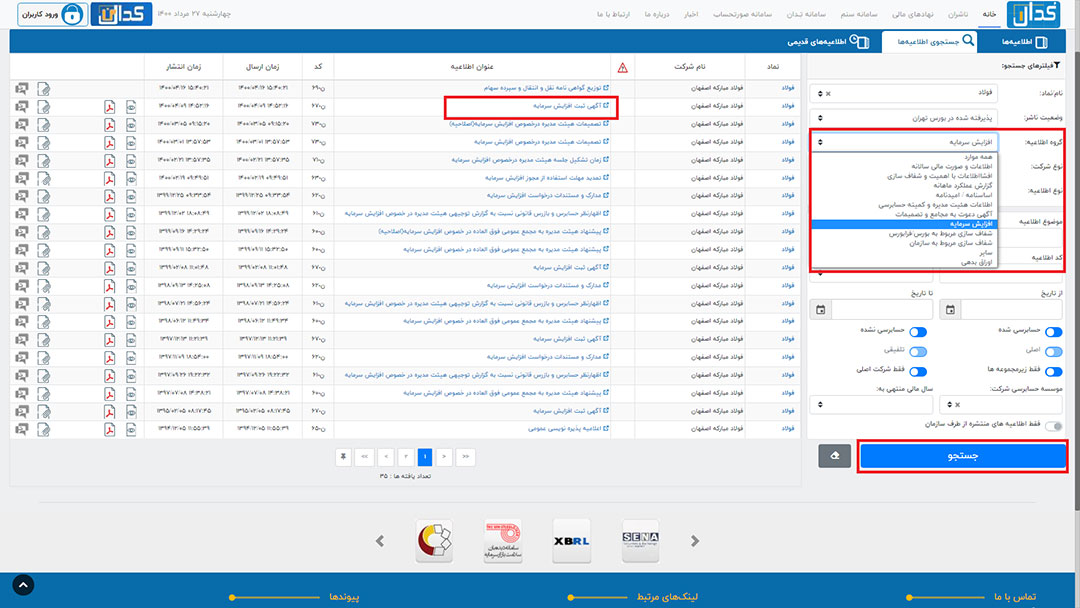The height and width of the screenshot is (608, 1080).
Task: Click the SENA logo thumbnail
Action: [x=641, y=541]
